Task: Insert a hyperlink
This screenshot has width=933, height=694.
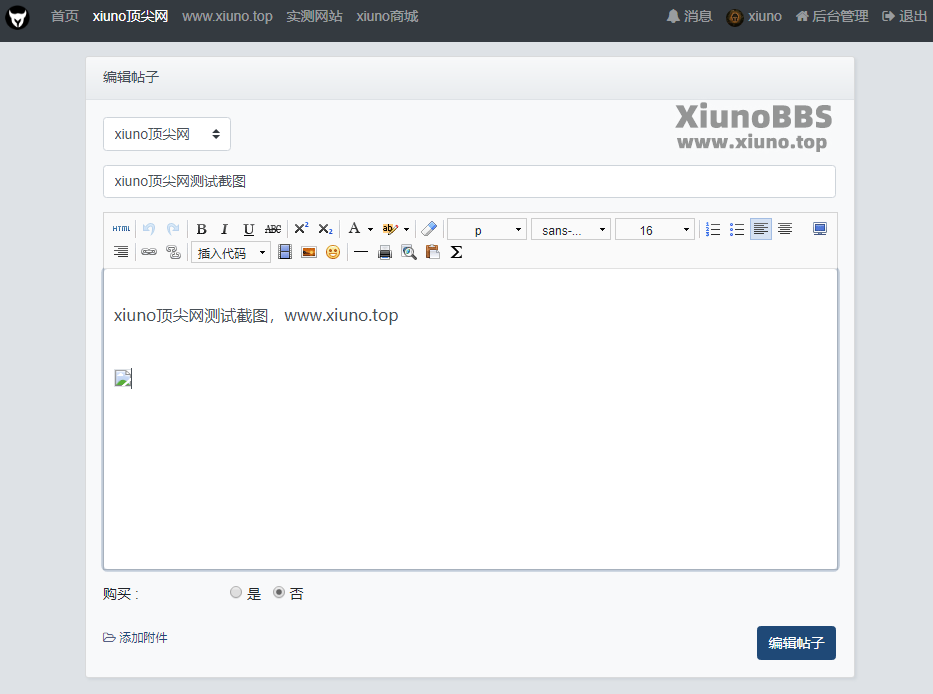Action: pyautogui.click(x=149, y=252)
